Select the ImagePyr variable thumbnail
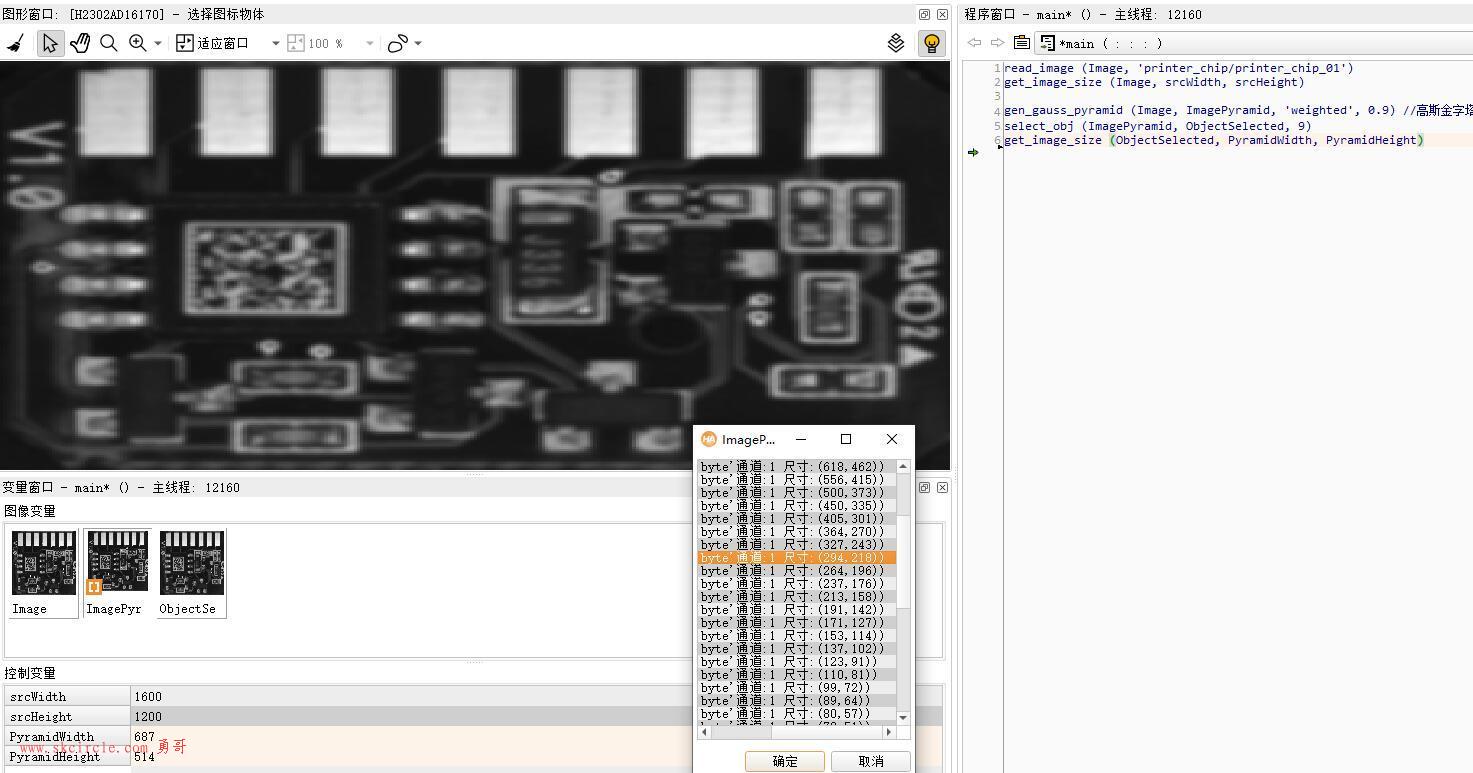Screen dimensions: 1473x773 tap(117, 573)
